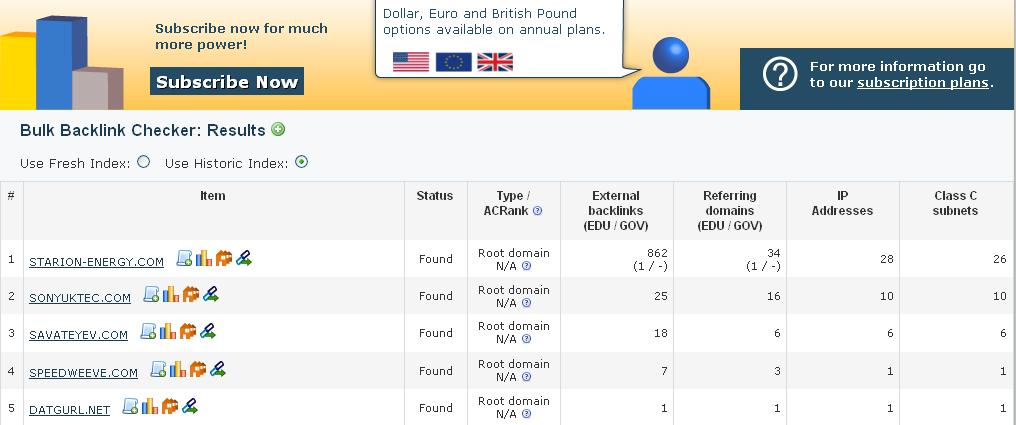Select the Use Fresh Index radio button

[x=144, y=162]
